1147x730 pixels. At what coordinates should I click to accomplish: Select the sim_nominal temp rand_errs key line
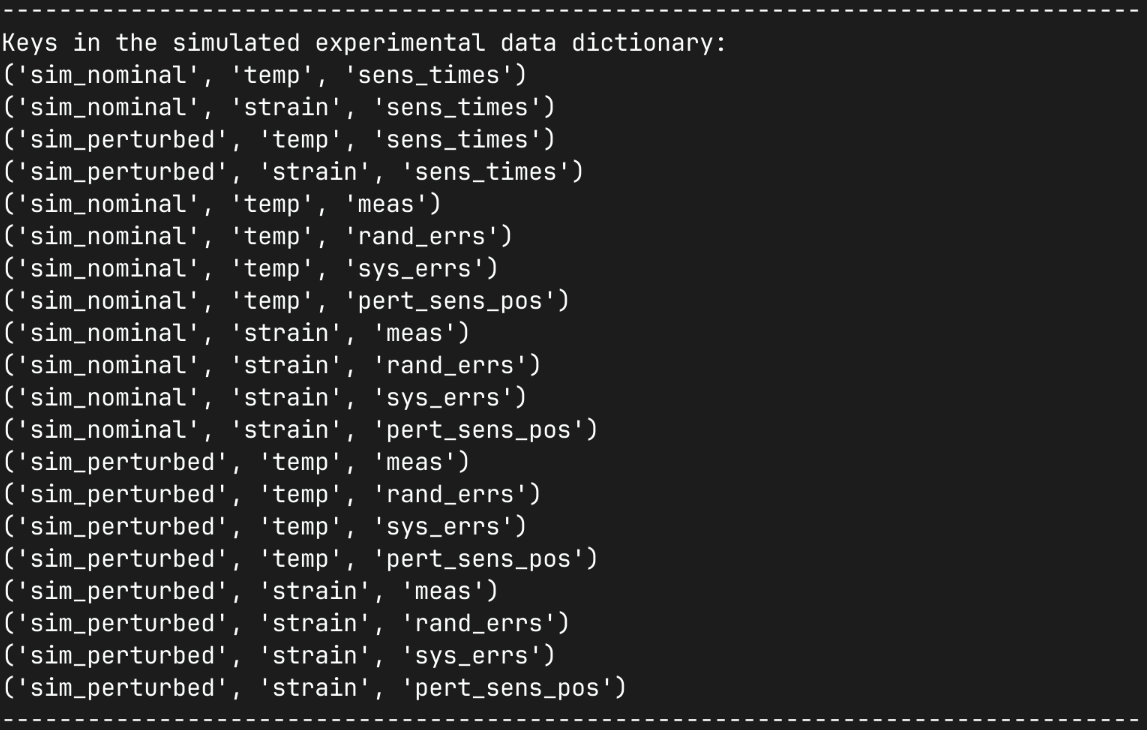coord(257,236)
